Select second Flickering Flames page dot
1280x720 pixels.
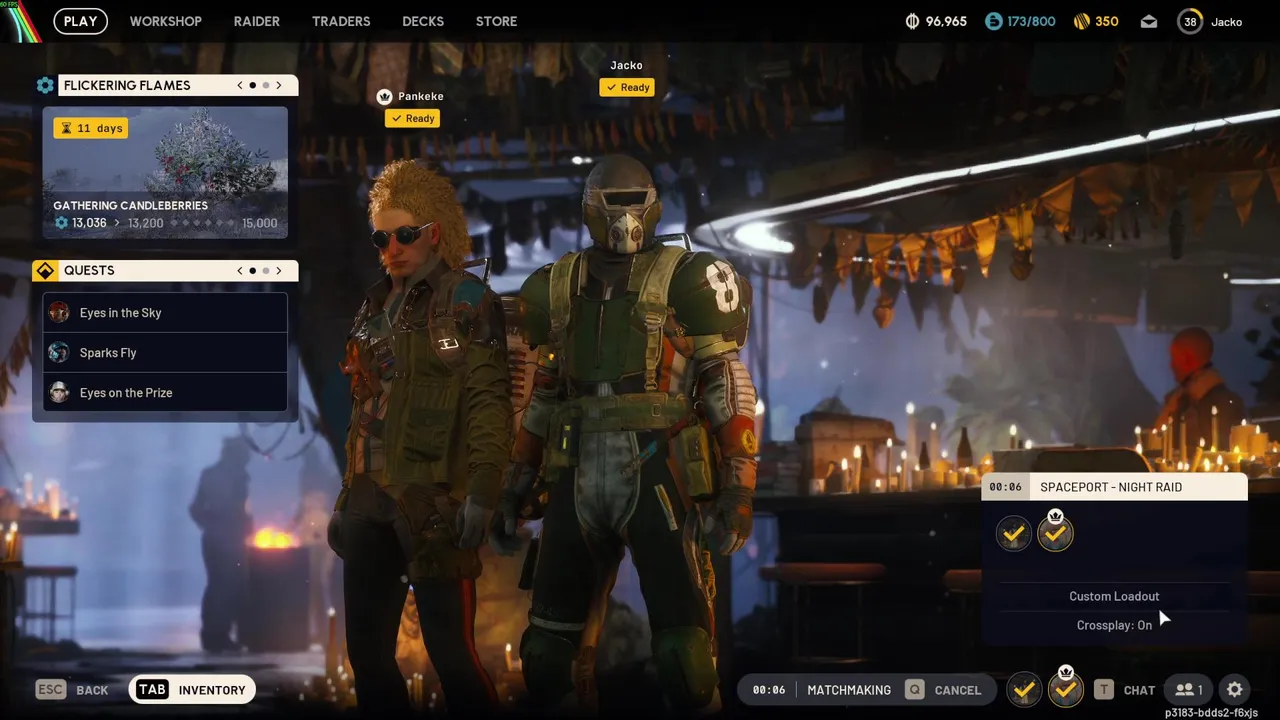[266, 85]
